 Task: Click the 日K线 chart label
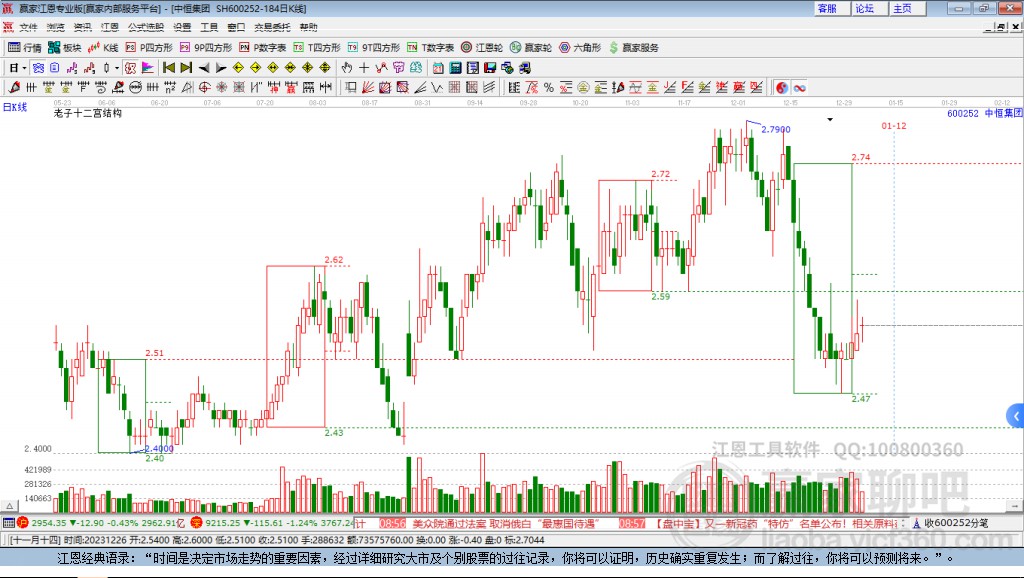click(x=15, y=107)
